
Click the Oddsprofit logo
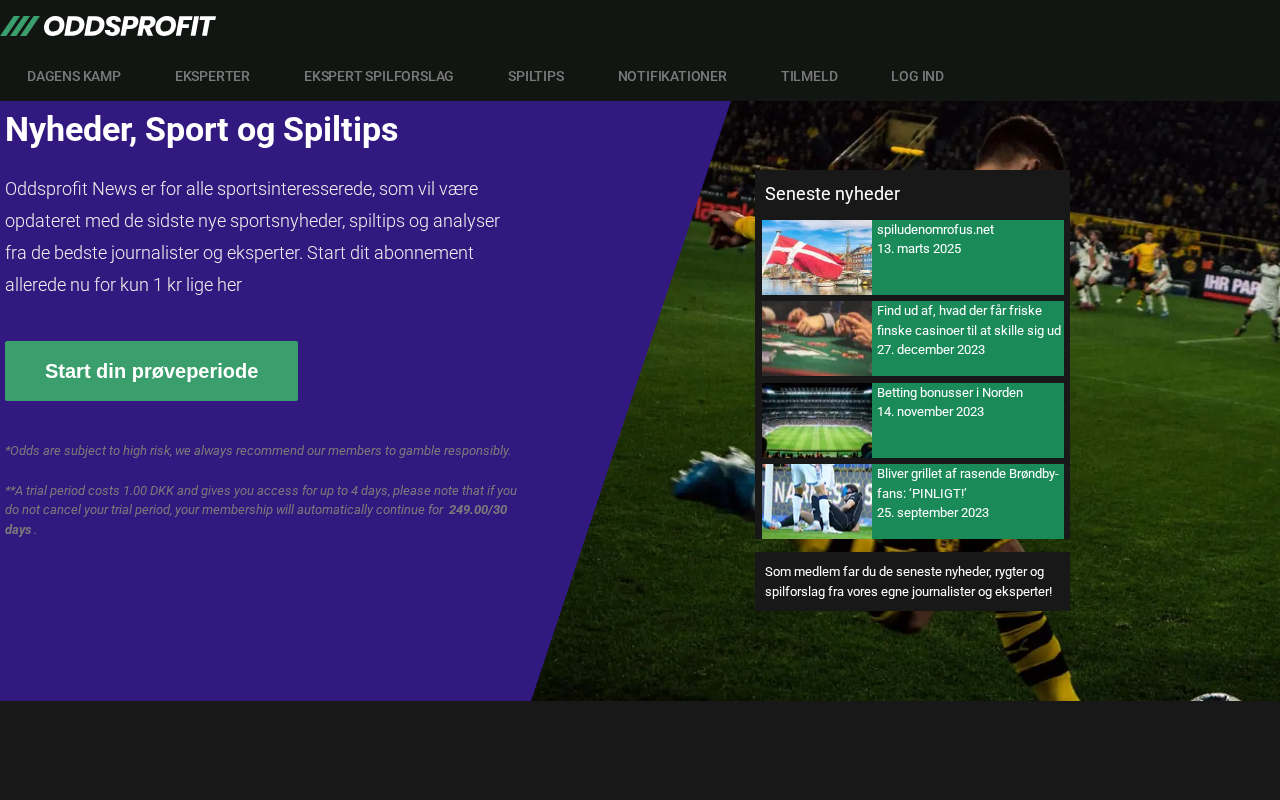point(108,26)
